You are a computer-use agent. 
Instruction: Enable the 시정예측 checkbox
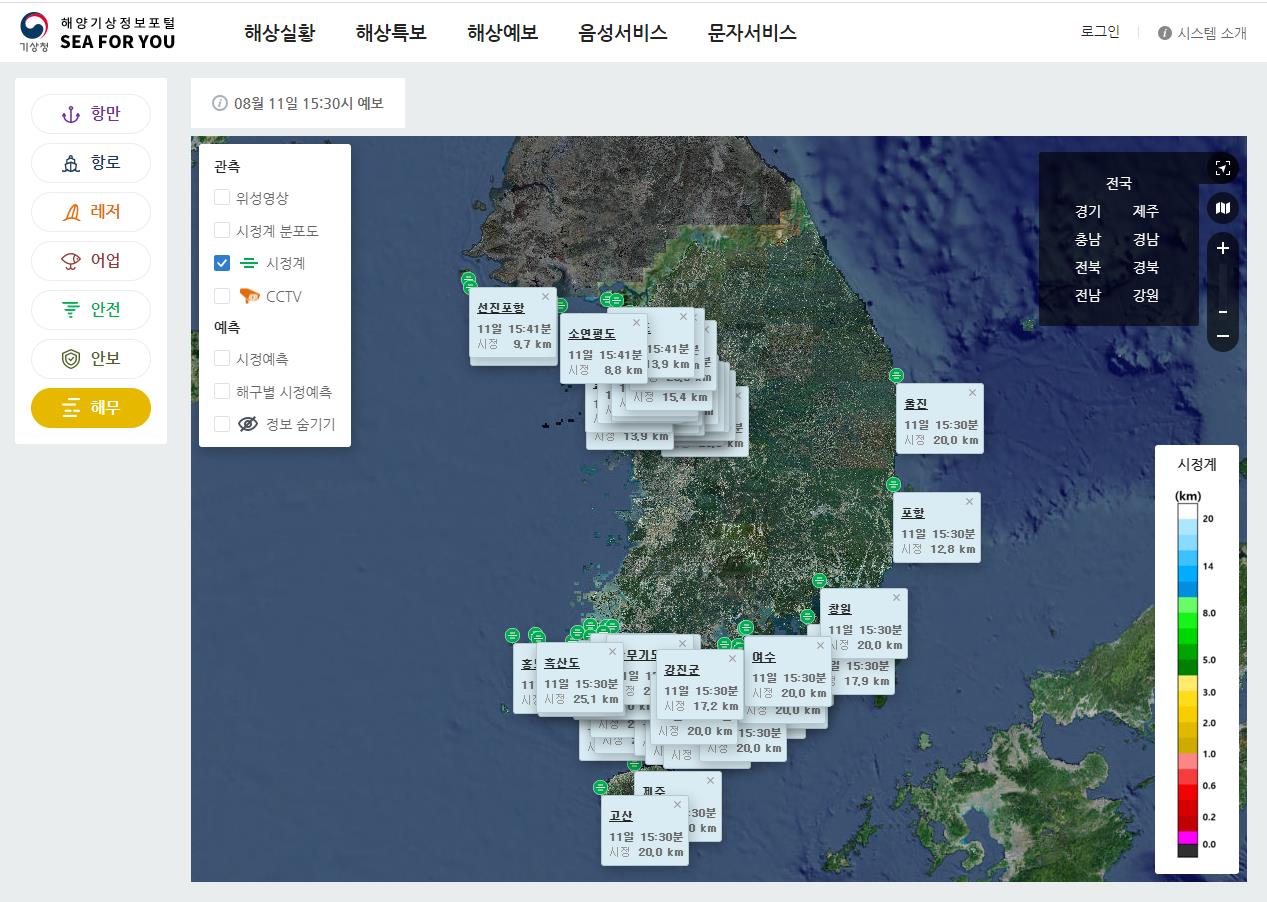click(x=222, y=358)
